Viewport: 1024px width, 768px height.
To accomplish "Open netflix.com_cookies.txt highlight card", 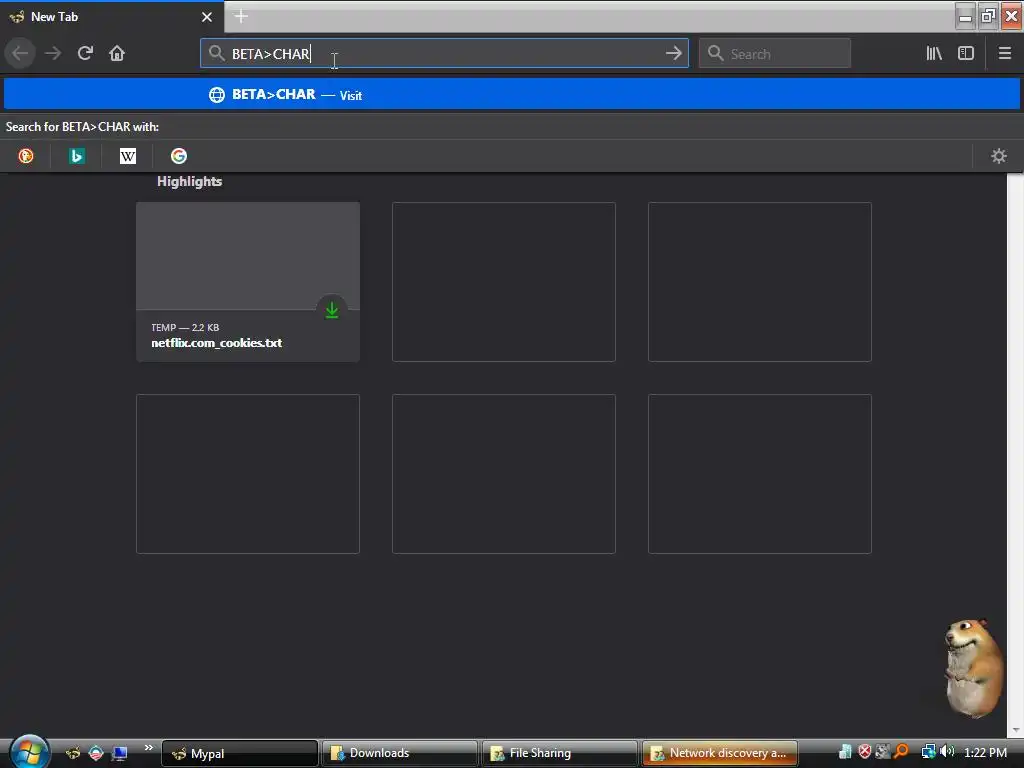I will pyautogui.click(x=248, y=281).
